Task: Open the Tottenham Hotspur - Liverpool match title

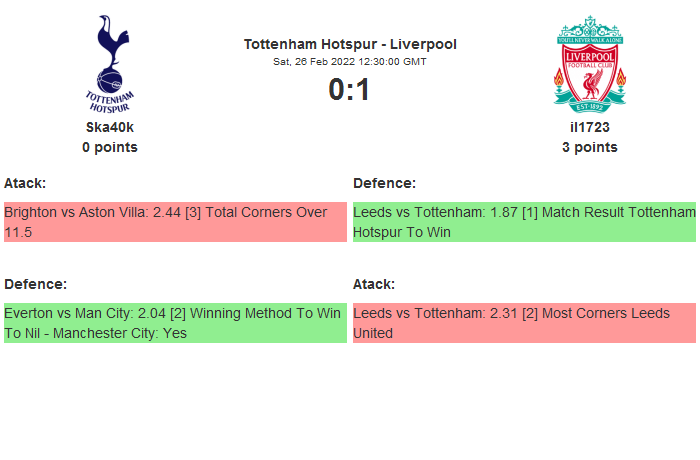Action: point(350,44)
